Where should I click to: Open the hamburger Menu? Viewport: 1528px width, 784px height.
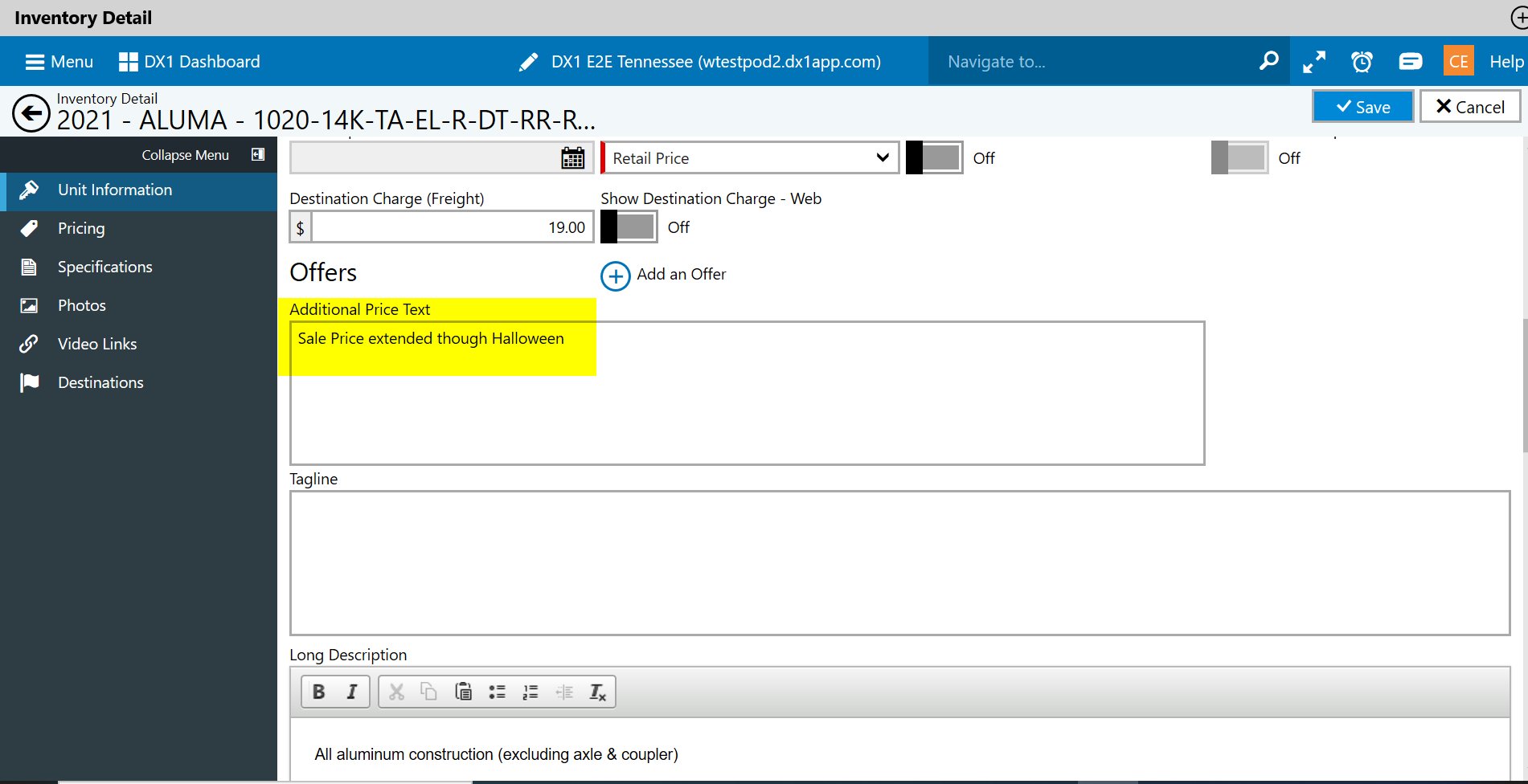click(x=59, y=62)
